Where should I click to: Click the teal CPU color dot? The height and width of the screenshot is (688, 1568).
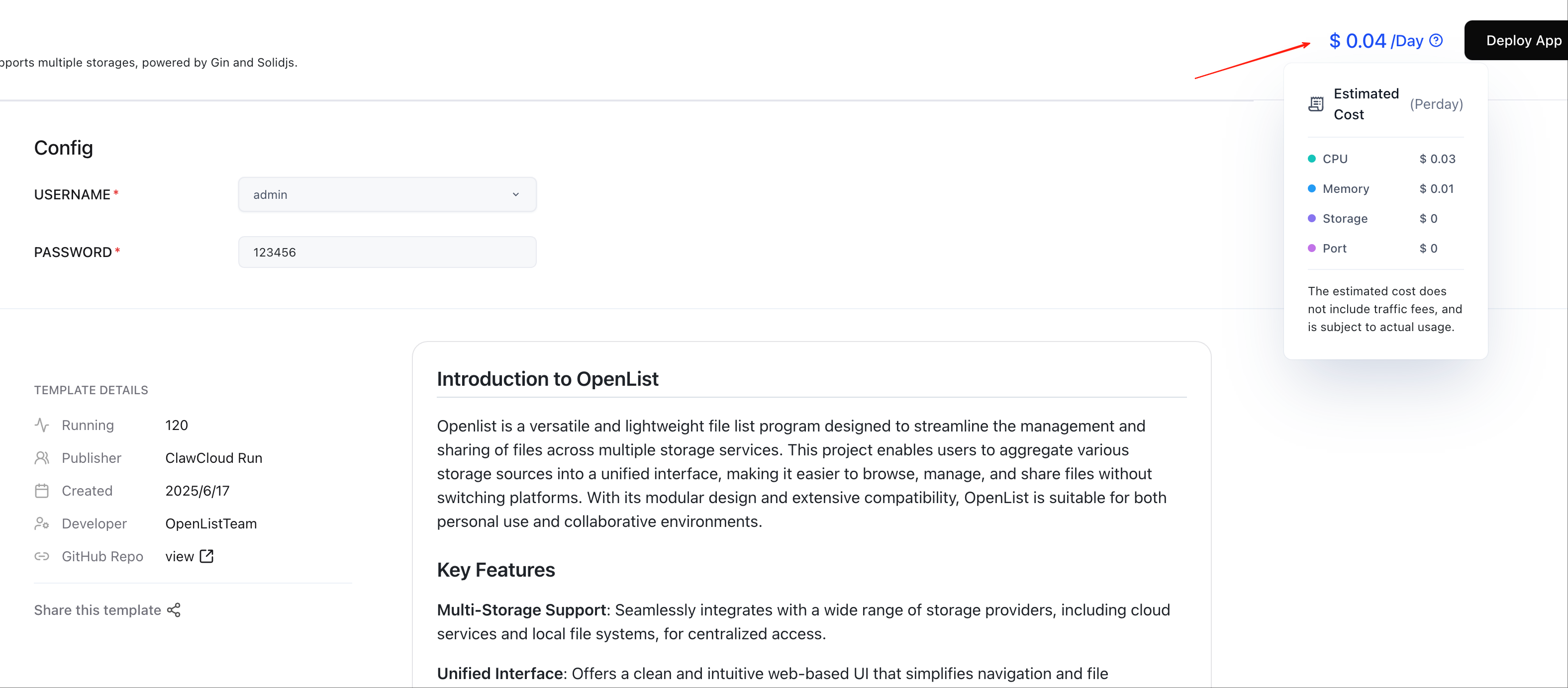pyautogui.click(x=1312, y=159)
